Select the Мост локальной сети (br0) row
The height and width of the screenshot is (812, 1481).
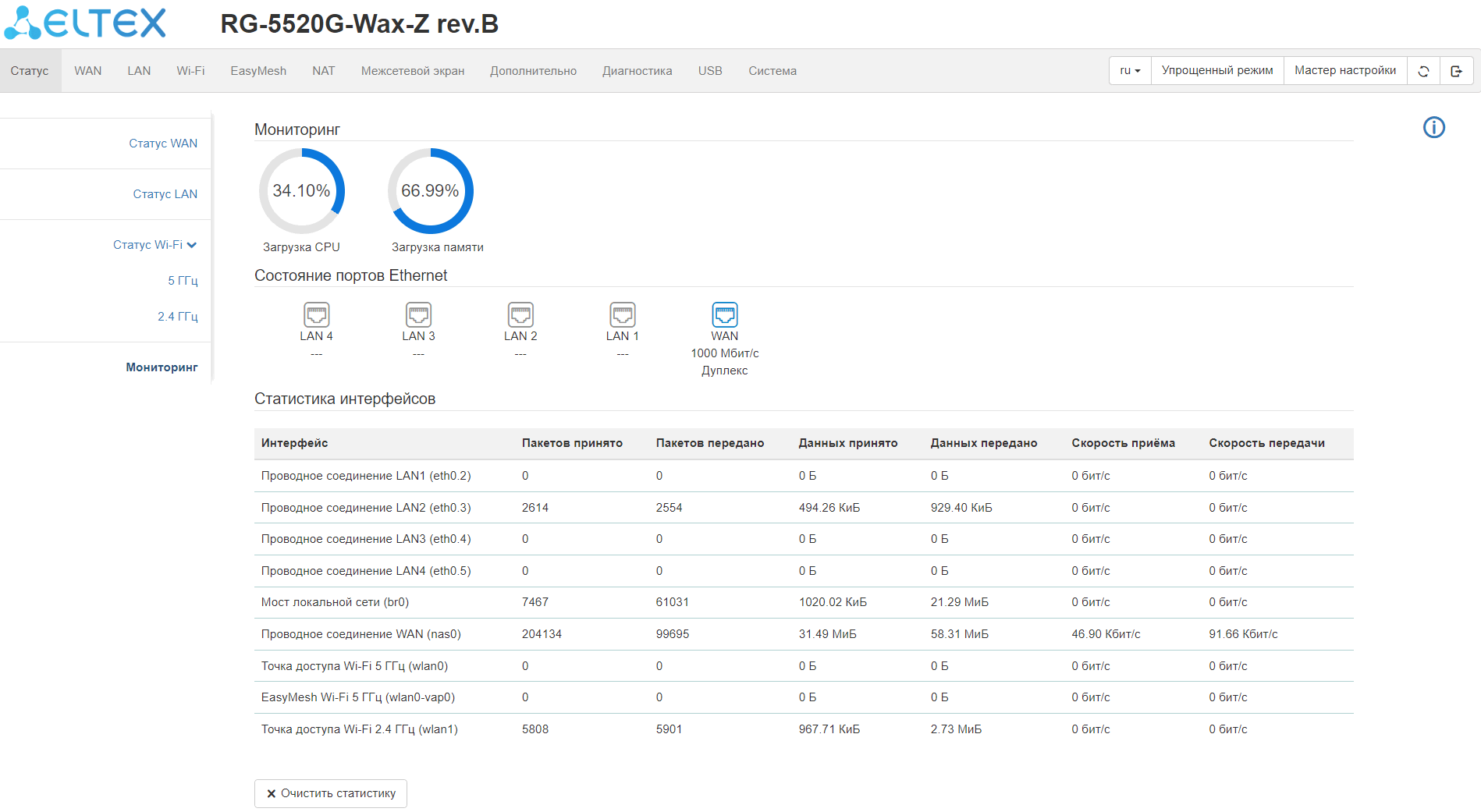coord(804,602)
